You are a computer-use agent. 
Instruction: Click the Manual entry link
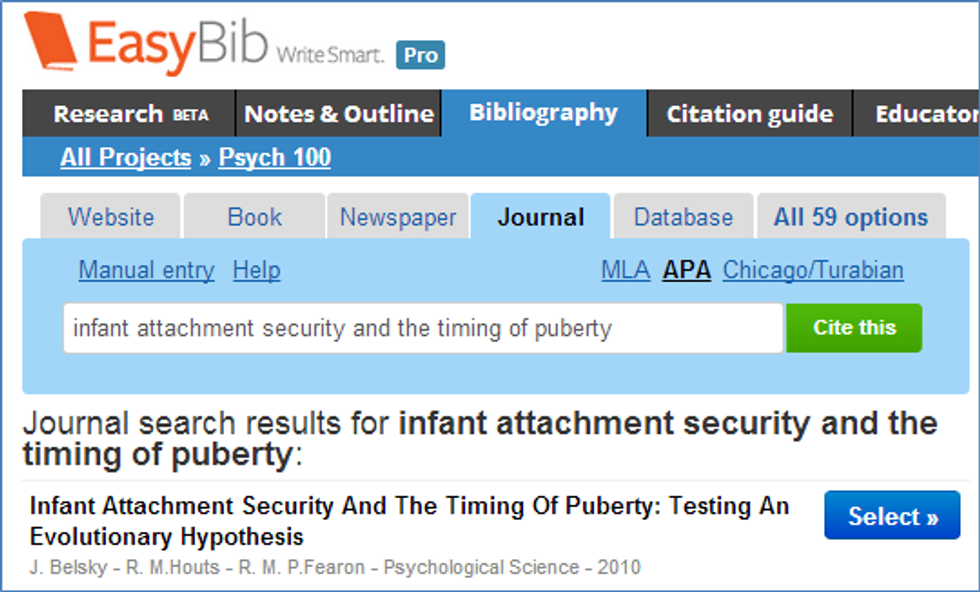pyautogui.click(x=146, y=270)
